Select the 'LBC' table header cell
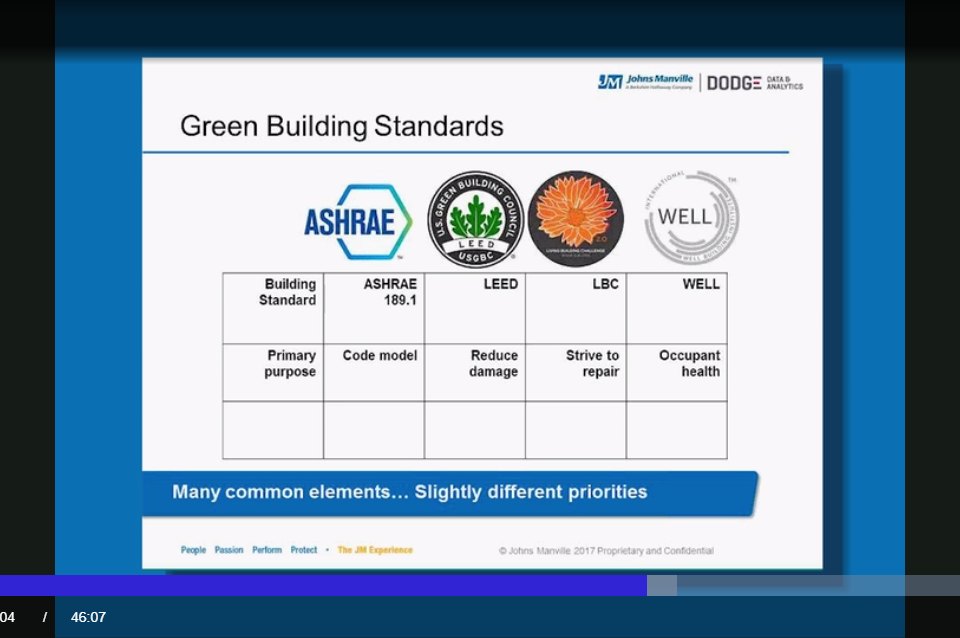The height and width of the screenshot is (638, 960). click(576, 309)
